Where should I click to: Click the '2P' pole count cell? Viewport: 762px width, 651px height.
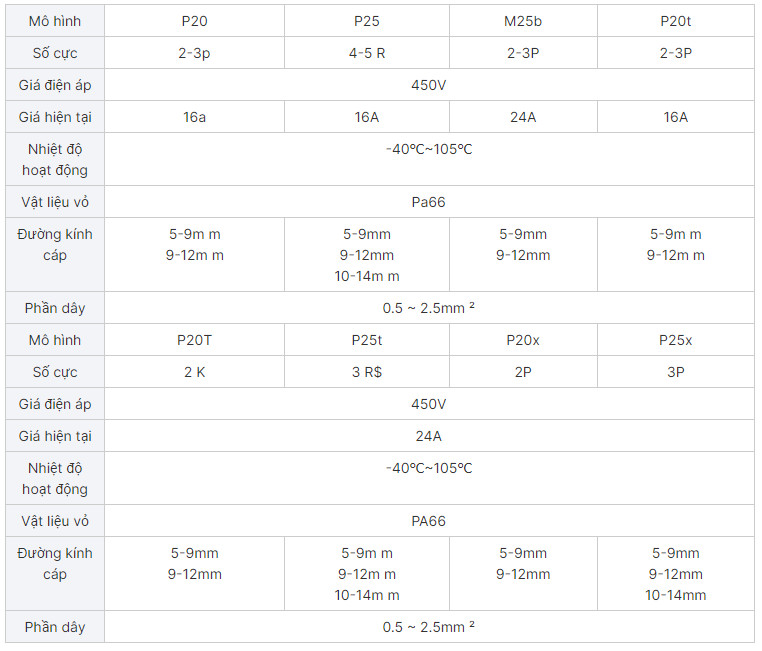pos(523,372)
